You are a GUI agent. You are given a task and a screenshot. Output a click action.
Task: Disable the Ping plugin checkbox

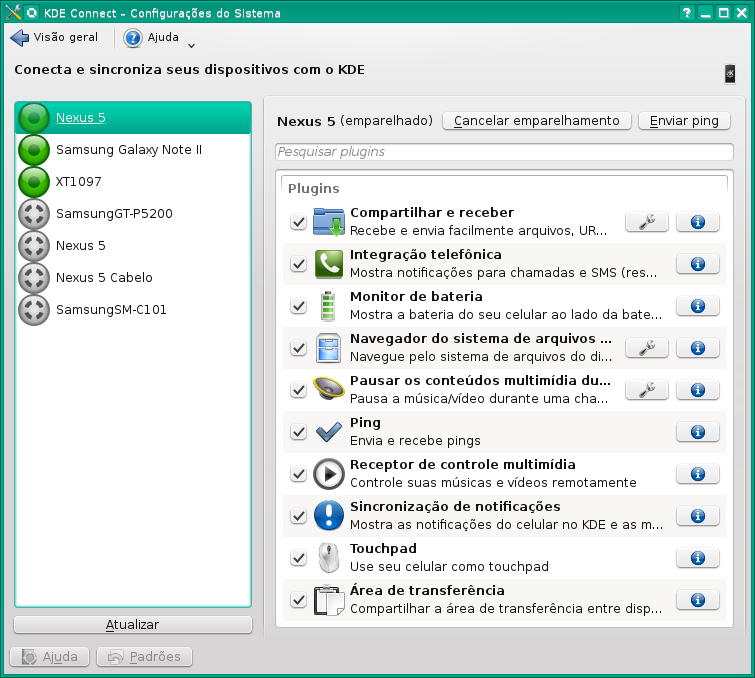point(299,432)
